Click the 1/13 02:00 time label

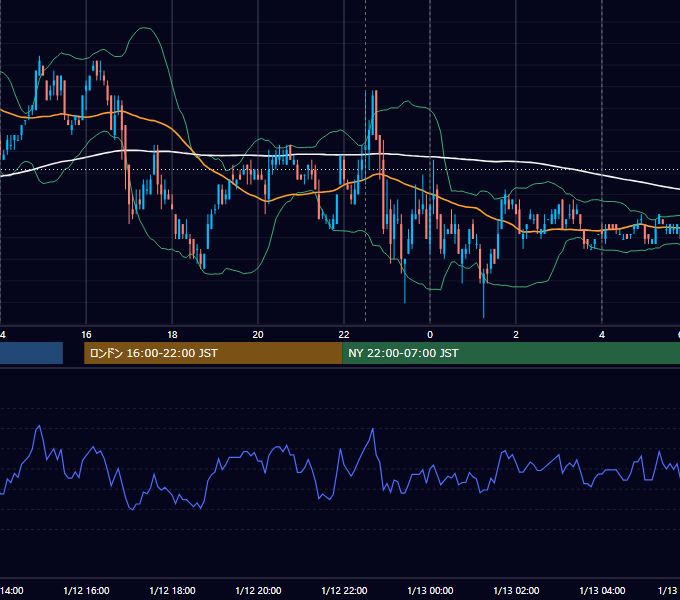pos(516,590)
